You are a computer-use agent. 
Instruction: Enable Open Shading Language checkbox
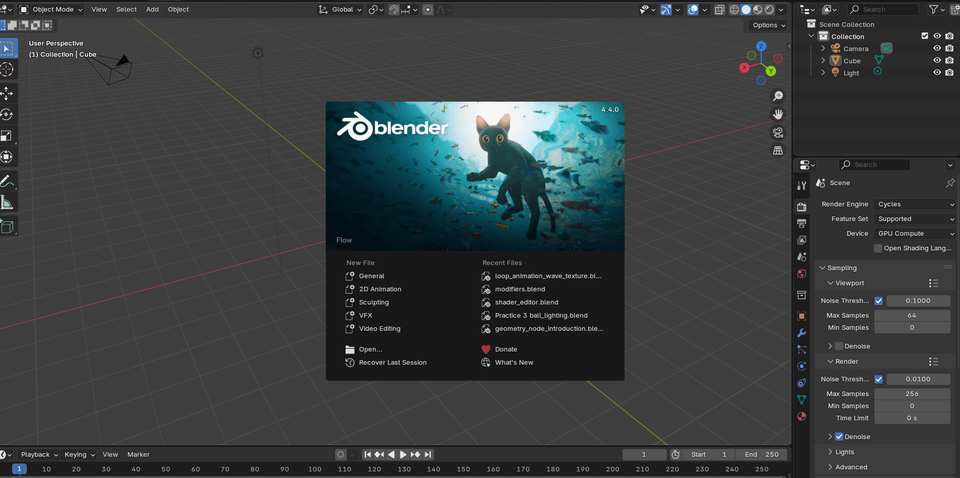point(878,248)
